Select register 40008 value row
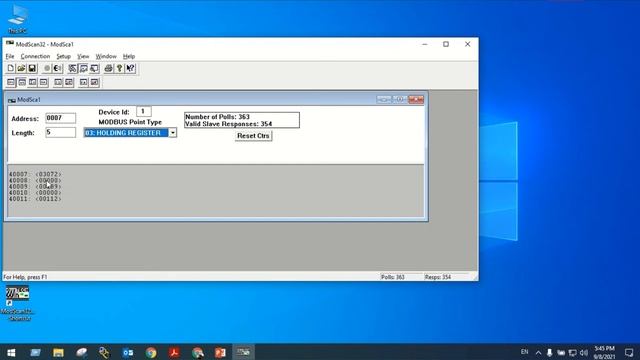 click(x=35, y=180)
